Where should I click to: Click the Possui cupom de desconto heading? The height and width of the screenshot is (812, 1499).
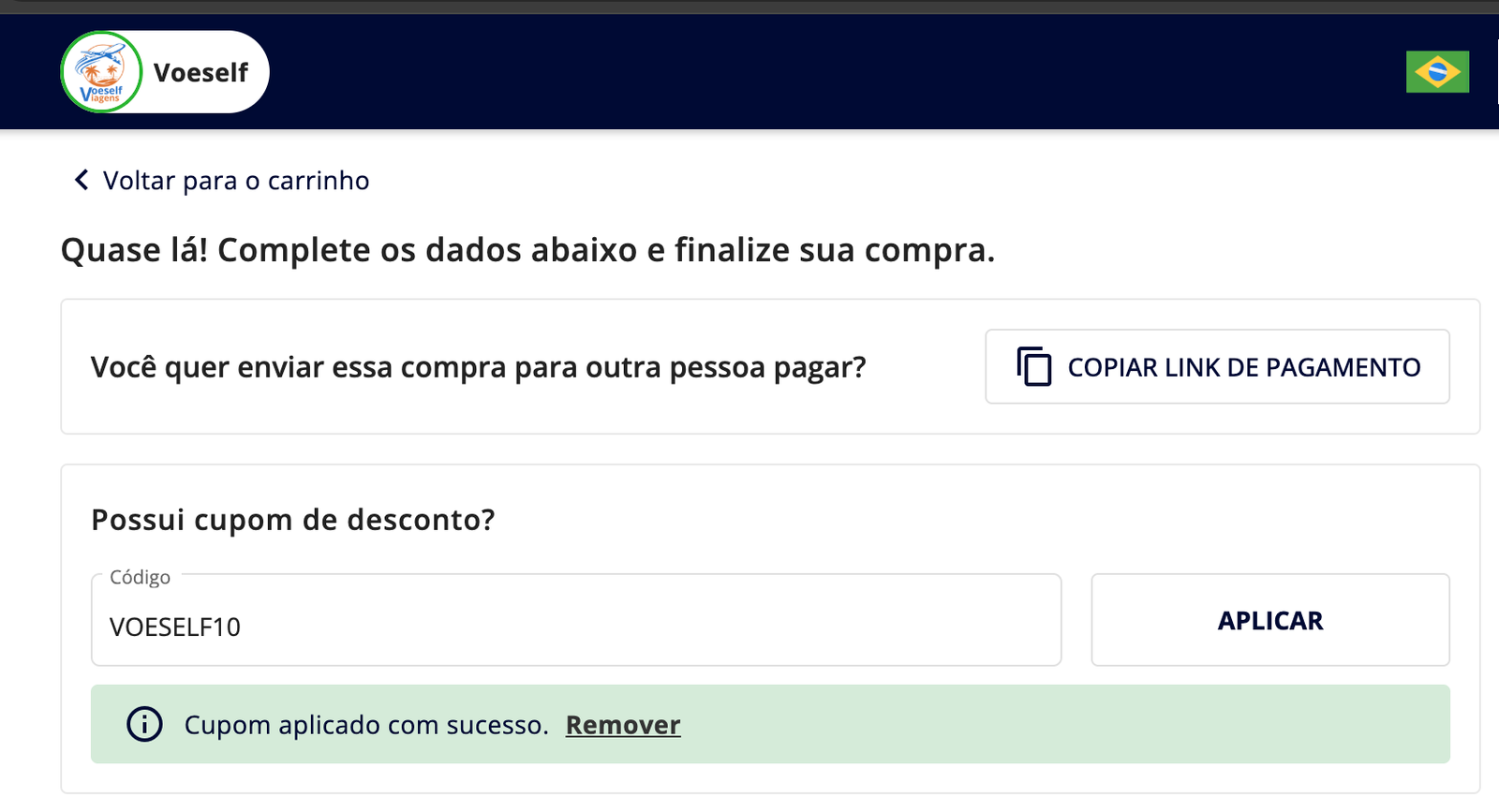[292, 519]
